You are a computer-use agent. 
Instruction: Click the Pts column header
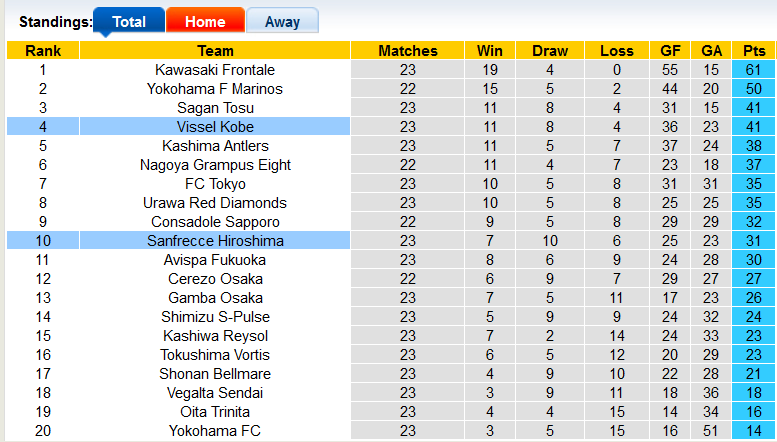(x=753, y=51)
